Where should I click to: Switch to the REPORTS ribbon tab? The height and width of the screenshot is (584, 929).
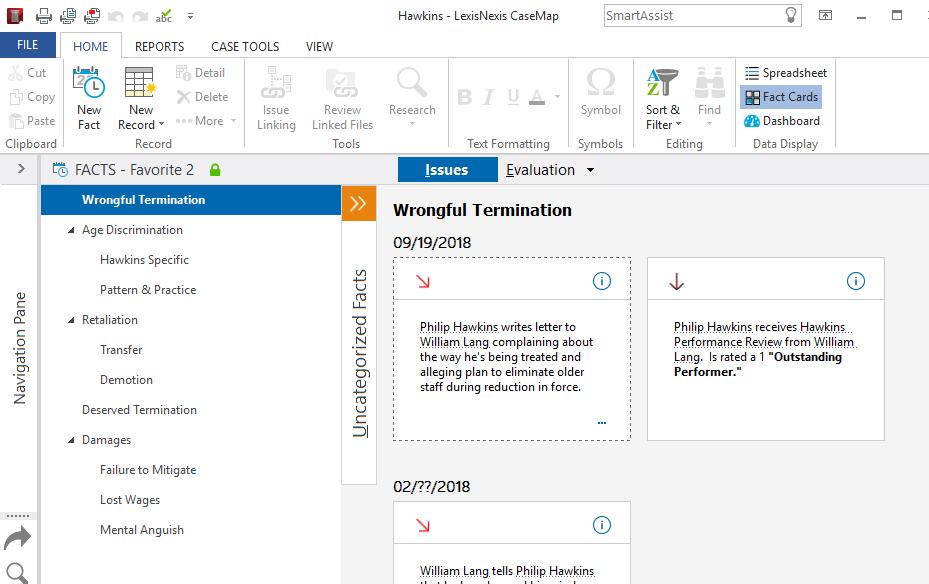159,46
